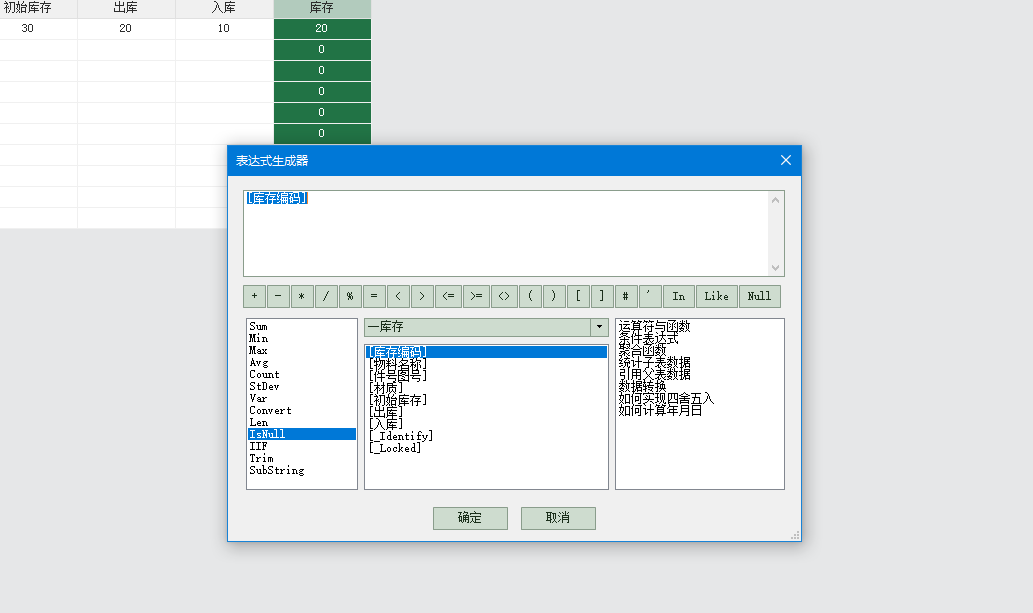Open help topic 如何实现四舍五入
This screenshot has width=1033, height=613.
666,398
